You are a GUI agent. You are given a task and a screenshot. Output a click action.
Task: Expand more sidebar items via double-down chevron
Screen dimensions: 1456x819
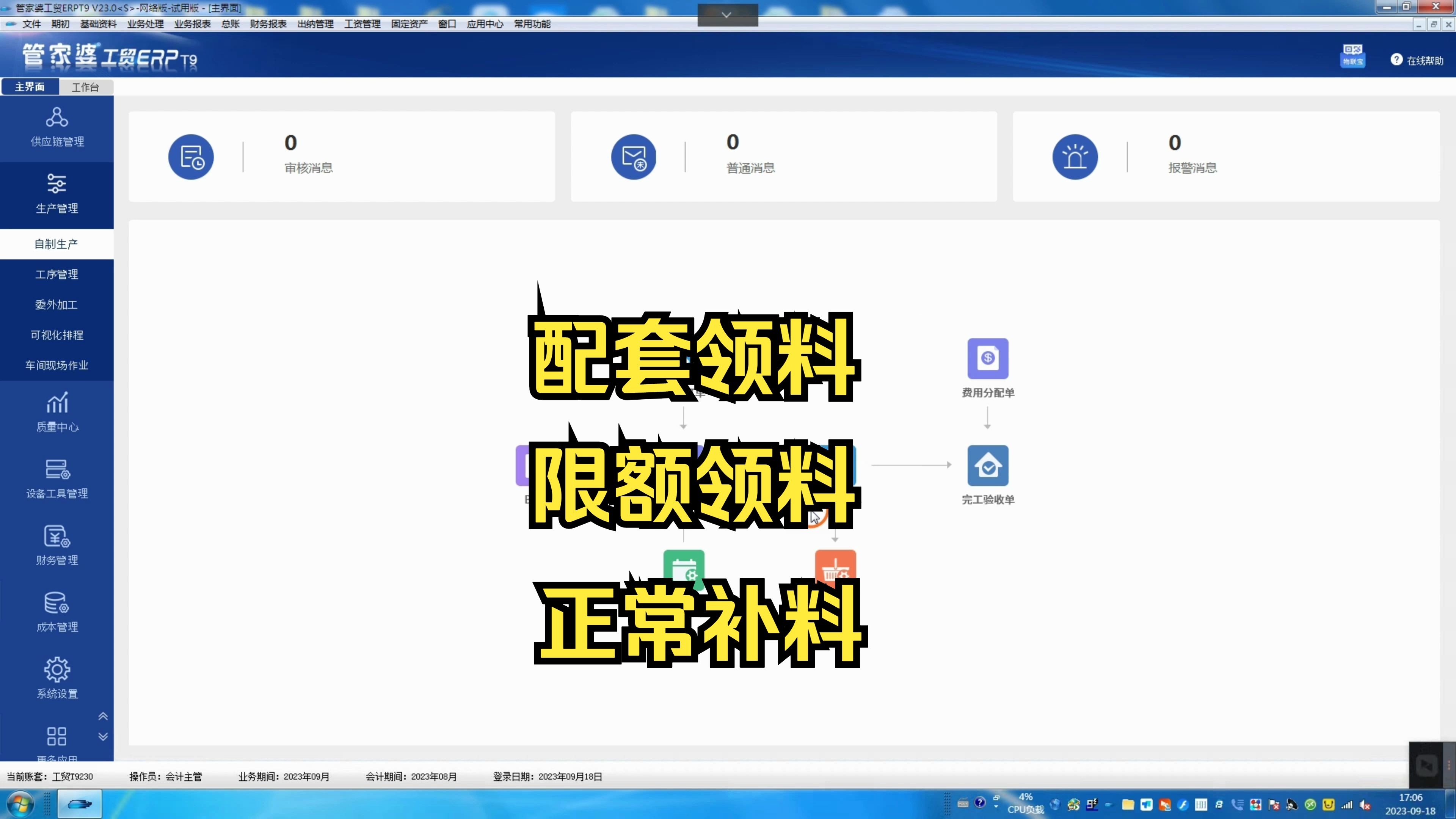click(103, 736)
